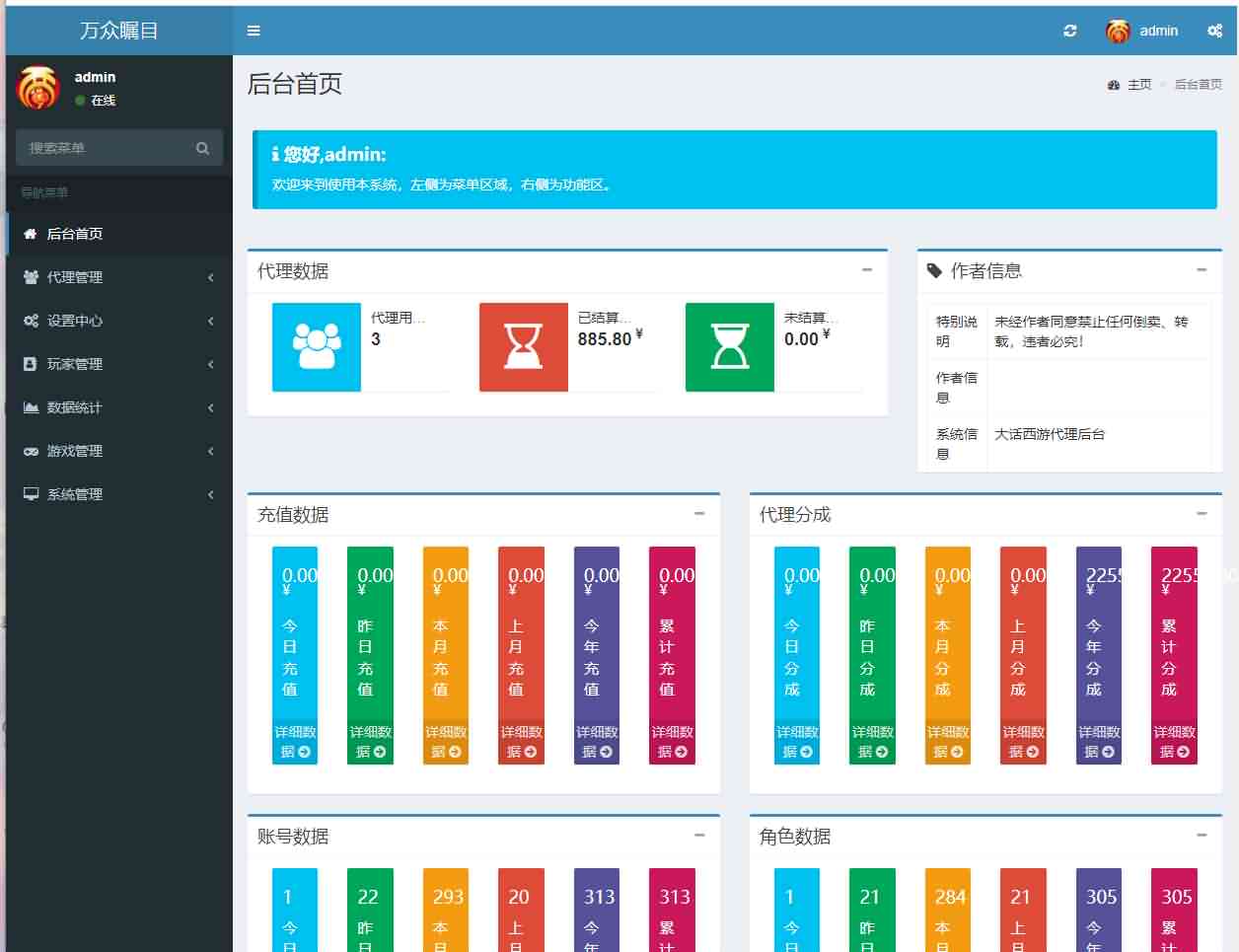Viewport: 1239px width, 952px height.
Task: Collapse the 充值数据 panel
Action: pos(700,513)
